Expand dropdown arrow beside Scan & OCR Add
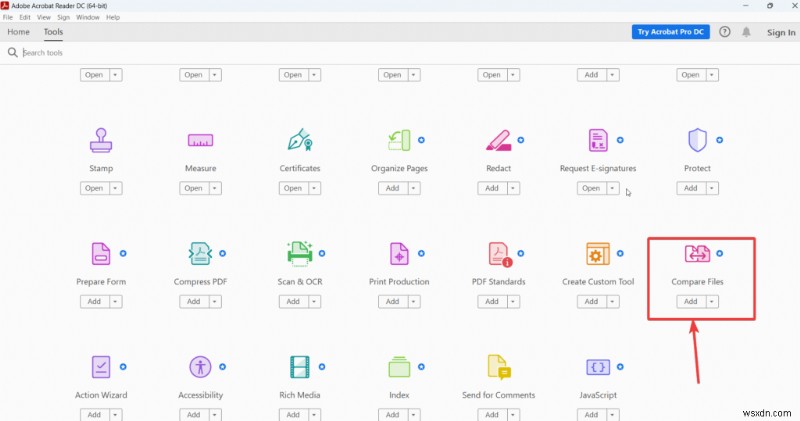The width and height of the screenshot is (800, 421). click(314, 302)
